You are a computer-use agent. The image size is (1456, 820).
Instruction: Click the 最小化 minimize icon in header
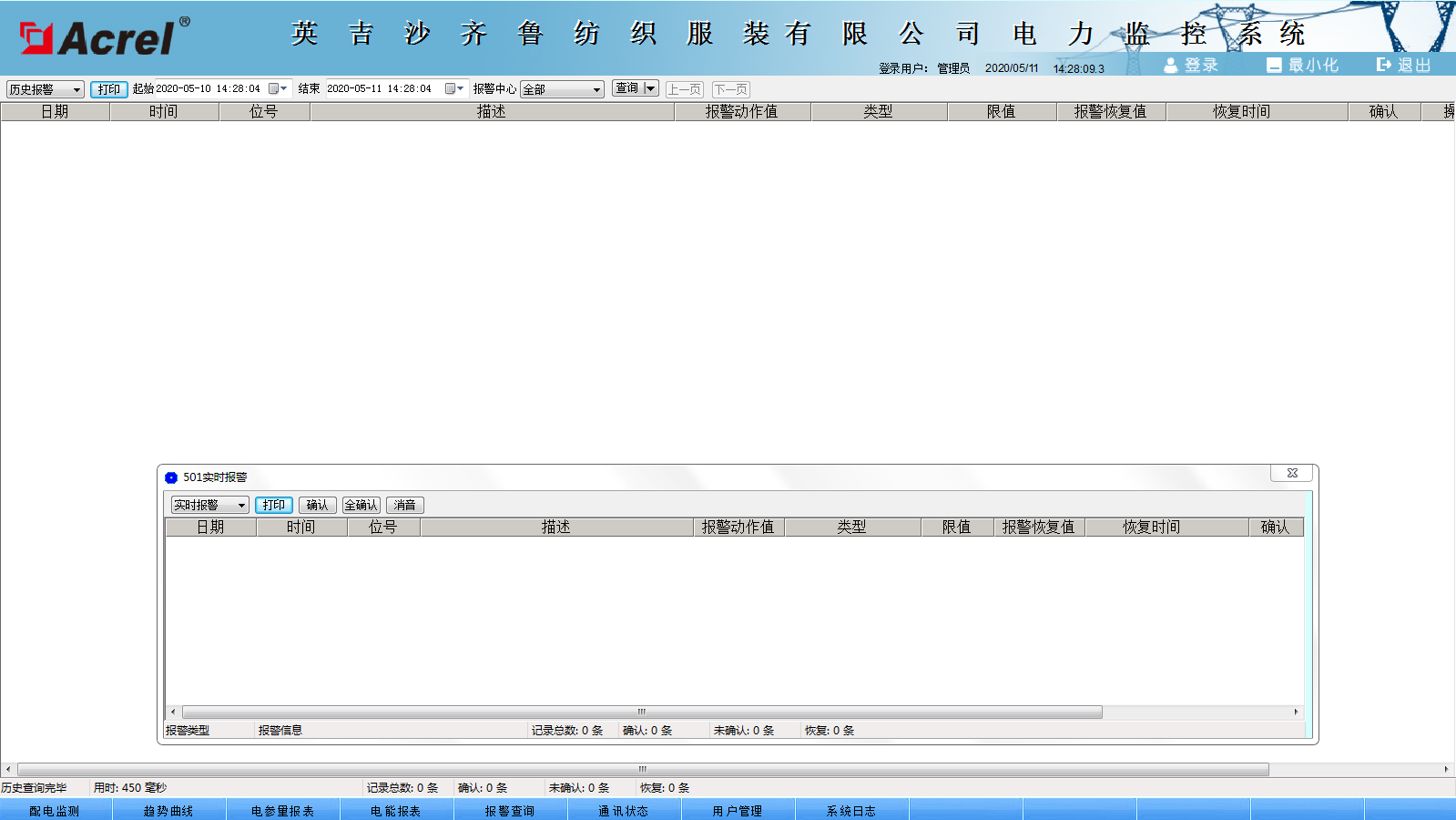coord(1274,66)
